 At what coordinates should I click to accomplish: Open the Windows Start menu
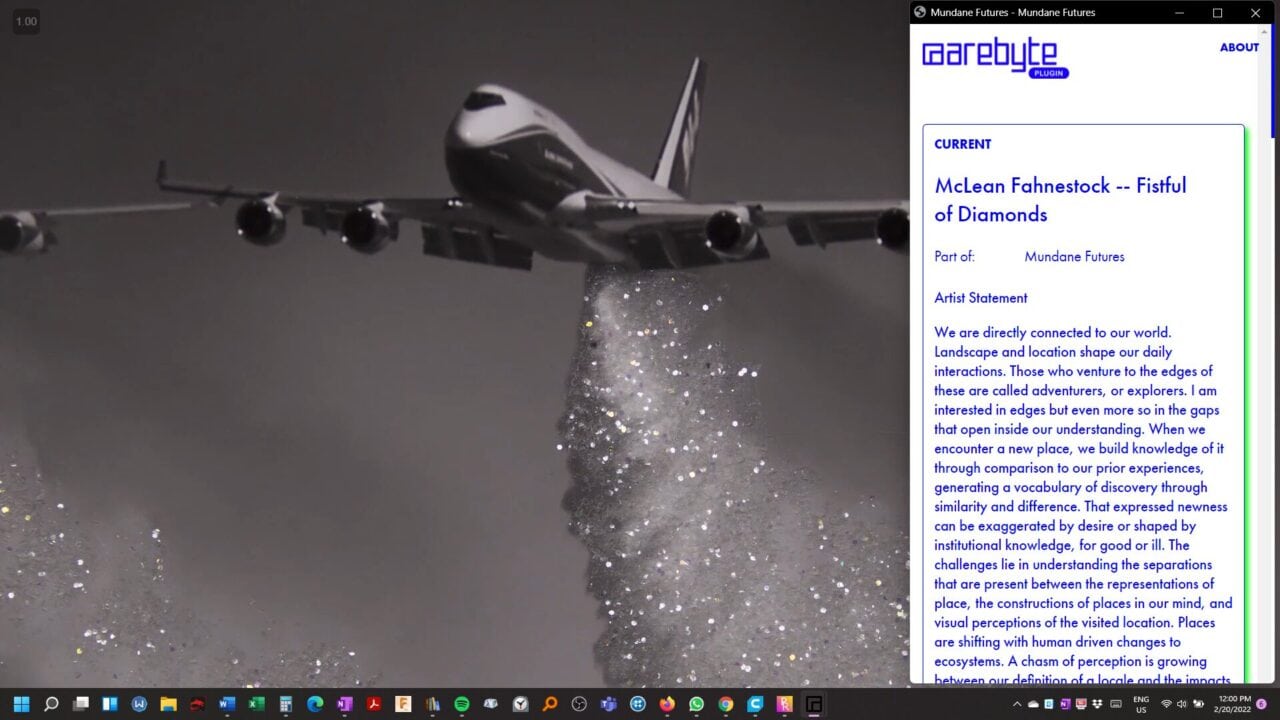pyautogui.click(x=22, y=704)
